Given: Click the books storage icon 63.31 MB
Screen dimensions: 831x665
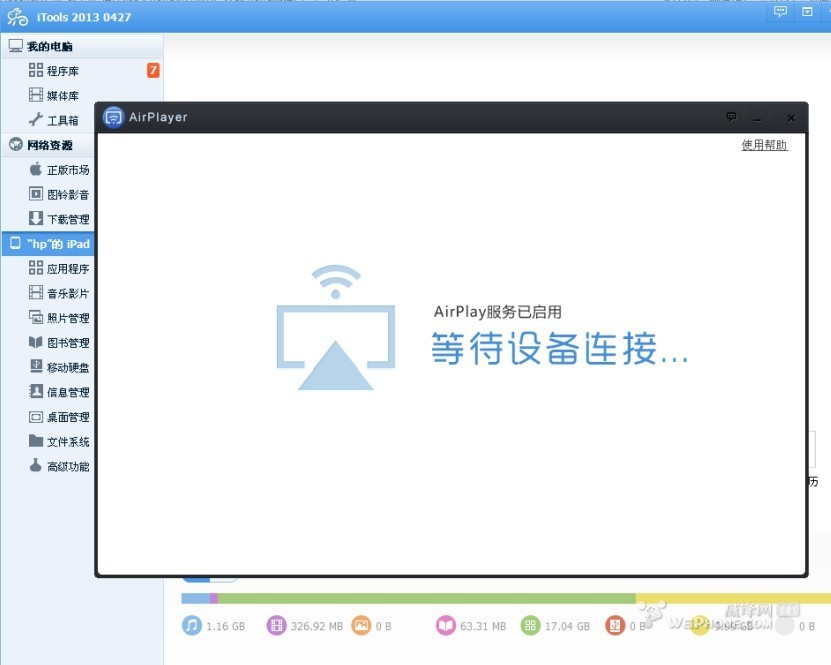Looking at the screenshot, I should pos(446,626).
